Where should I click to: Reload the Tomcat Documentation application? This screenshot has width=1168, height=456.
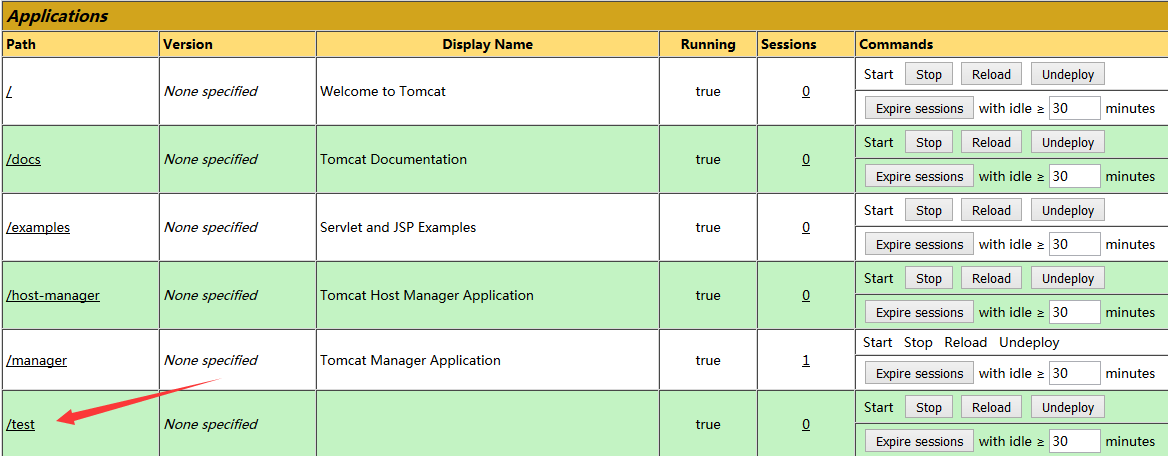pos(991,142)
